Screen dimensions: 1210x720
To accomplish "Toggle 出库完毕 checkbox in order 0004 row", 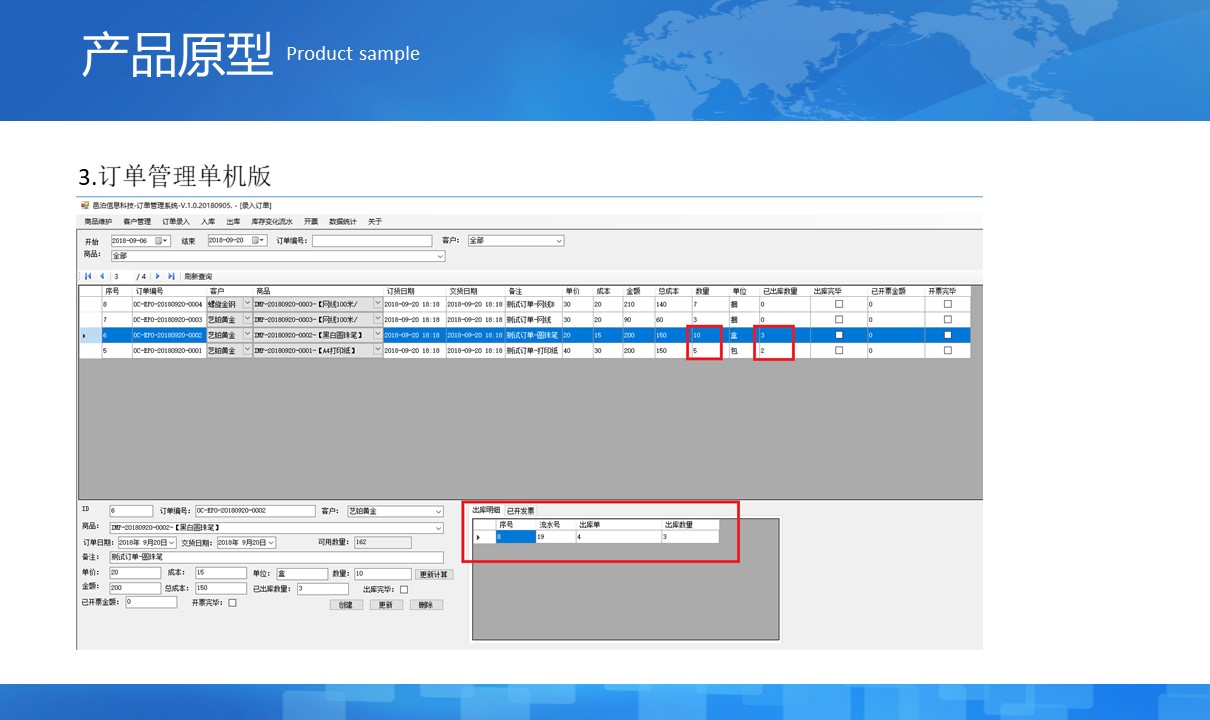I will pyautogui.click(x=839, y=304).
